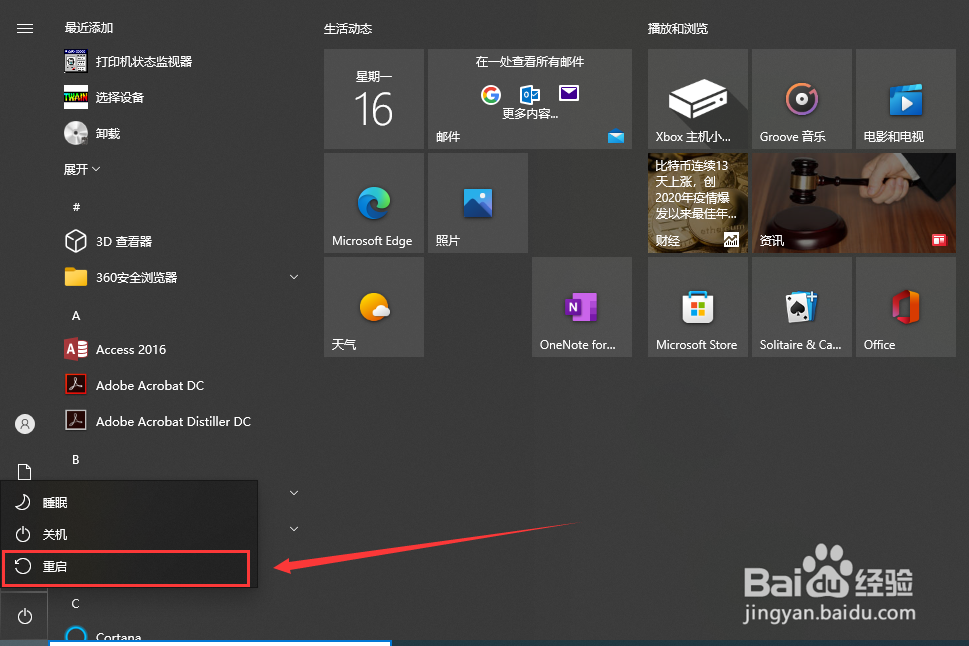Open the printer status monitor app
Viewport: 969px width, 646px height.
129,62
